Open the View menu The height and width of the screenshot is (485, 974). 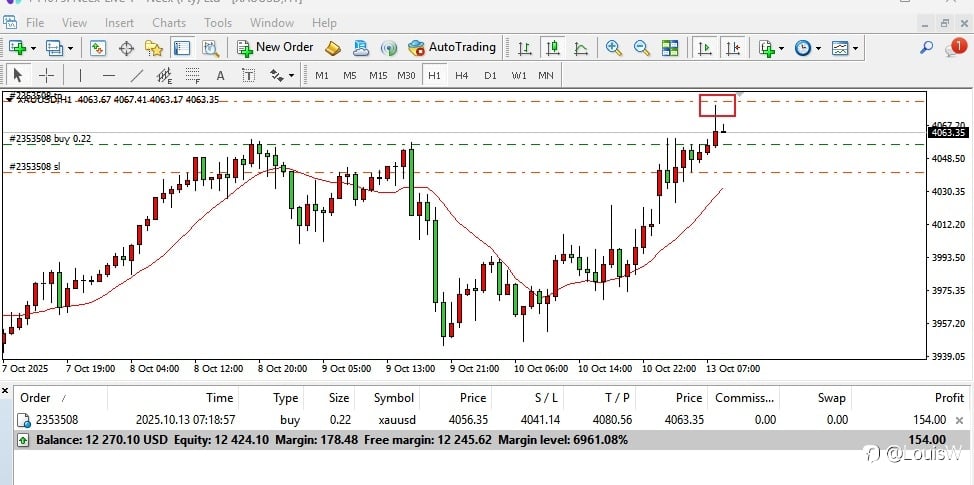75,23
